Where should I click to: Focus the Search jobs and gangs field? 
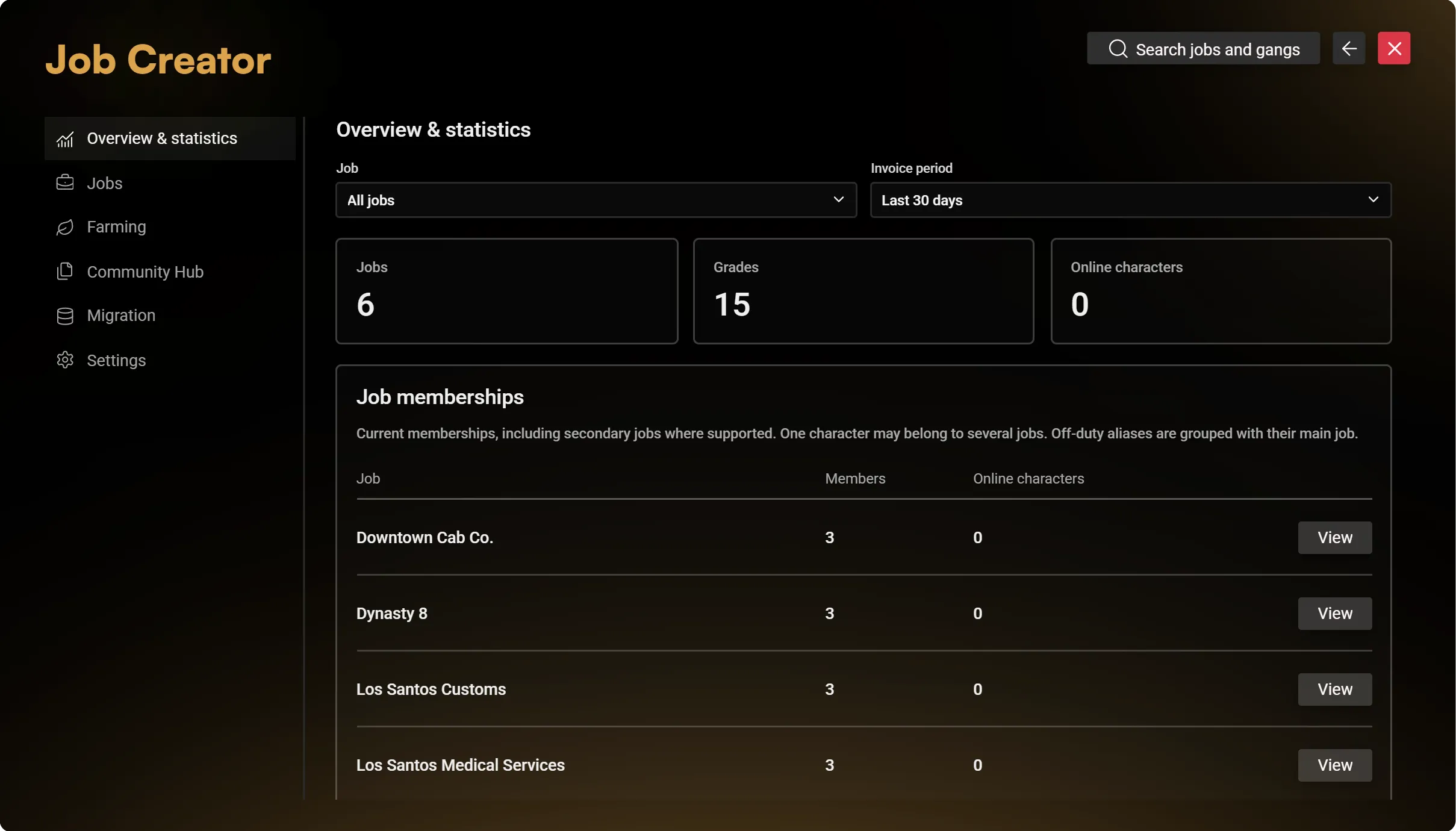(x=1203, y=48)
